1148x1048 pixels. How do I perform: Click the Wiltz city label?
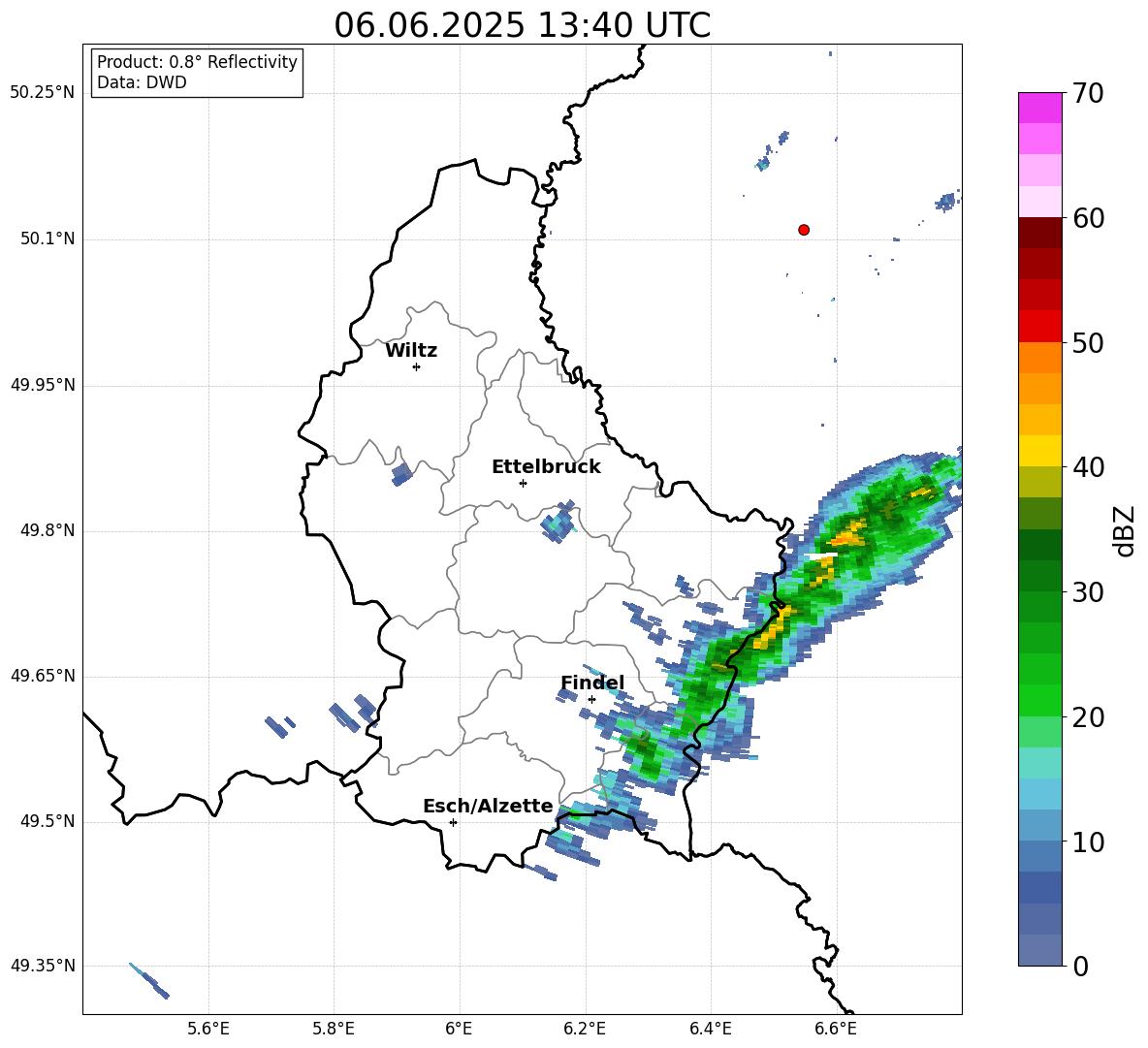pyautogui.click(x=411, y=351)
